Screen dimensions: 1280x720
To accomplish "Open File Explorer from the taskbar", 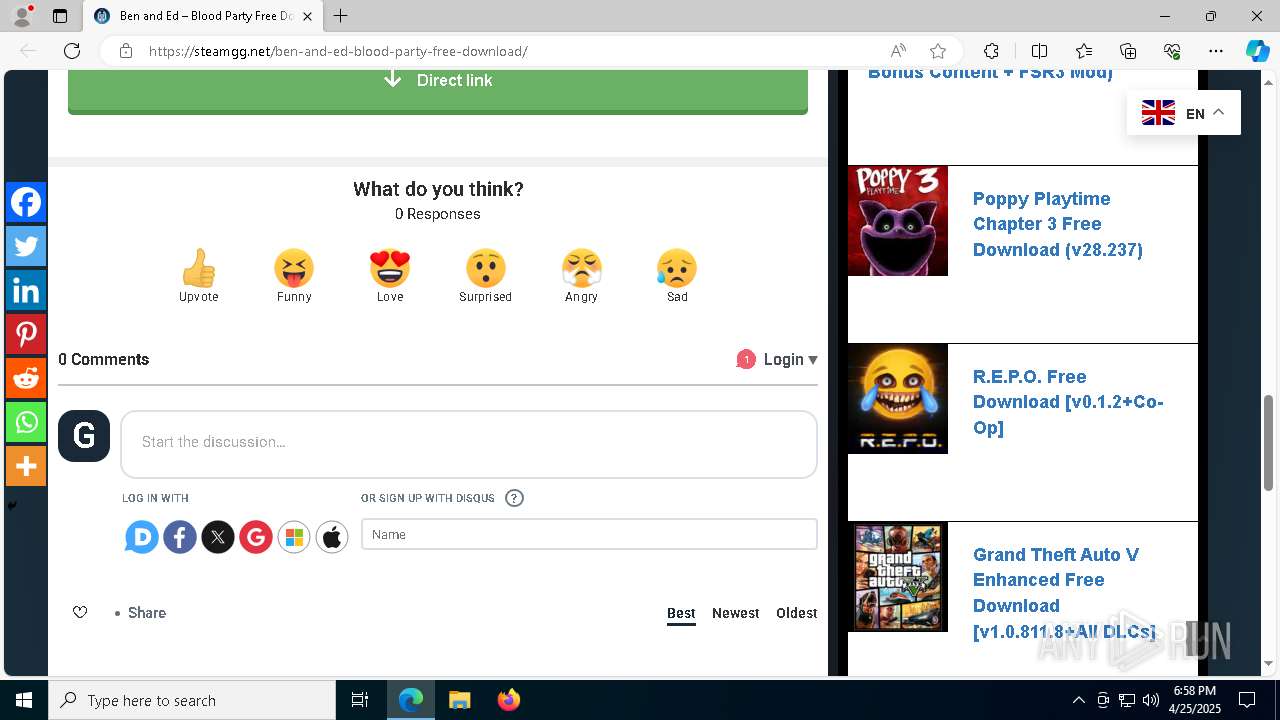I will [459, 700].
